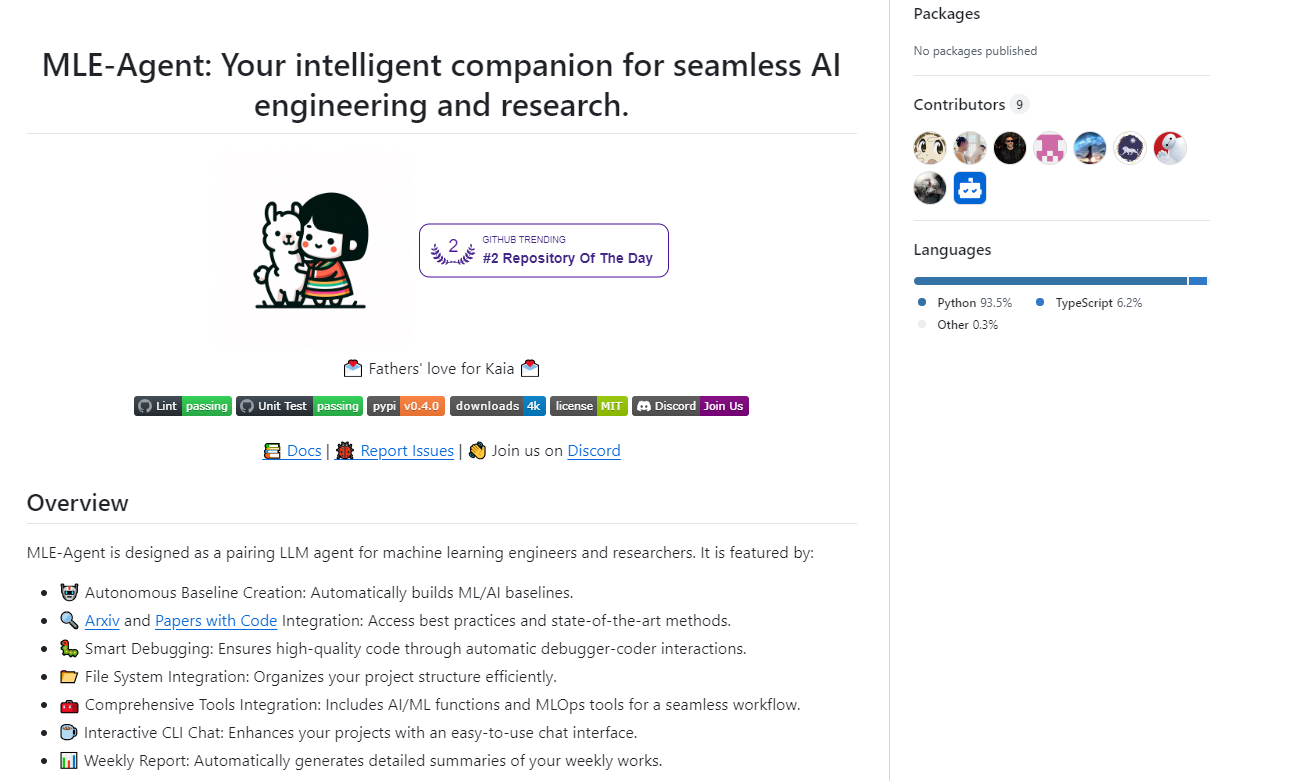Image resolution: width=1311 pixels, height=781 pixels.
Task: Open the GitHub Trending #2 Repository badge
Action: point(544,251)
